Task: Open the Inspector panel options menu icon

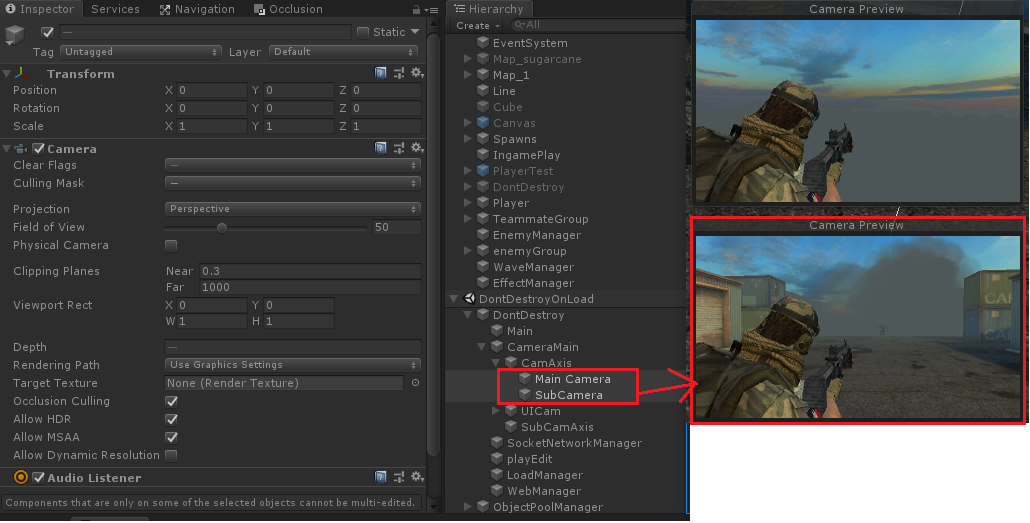Action: pyautogui.click(x=431, y=10)
